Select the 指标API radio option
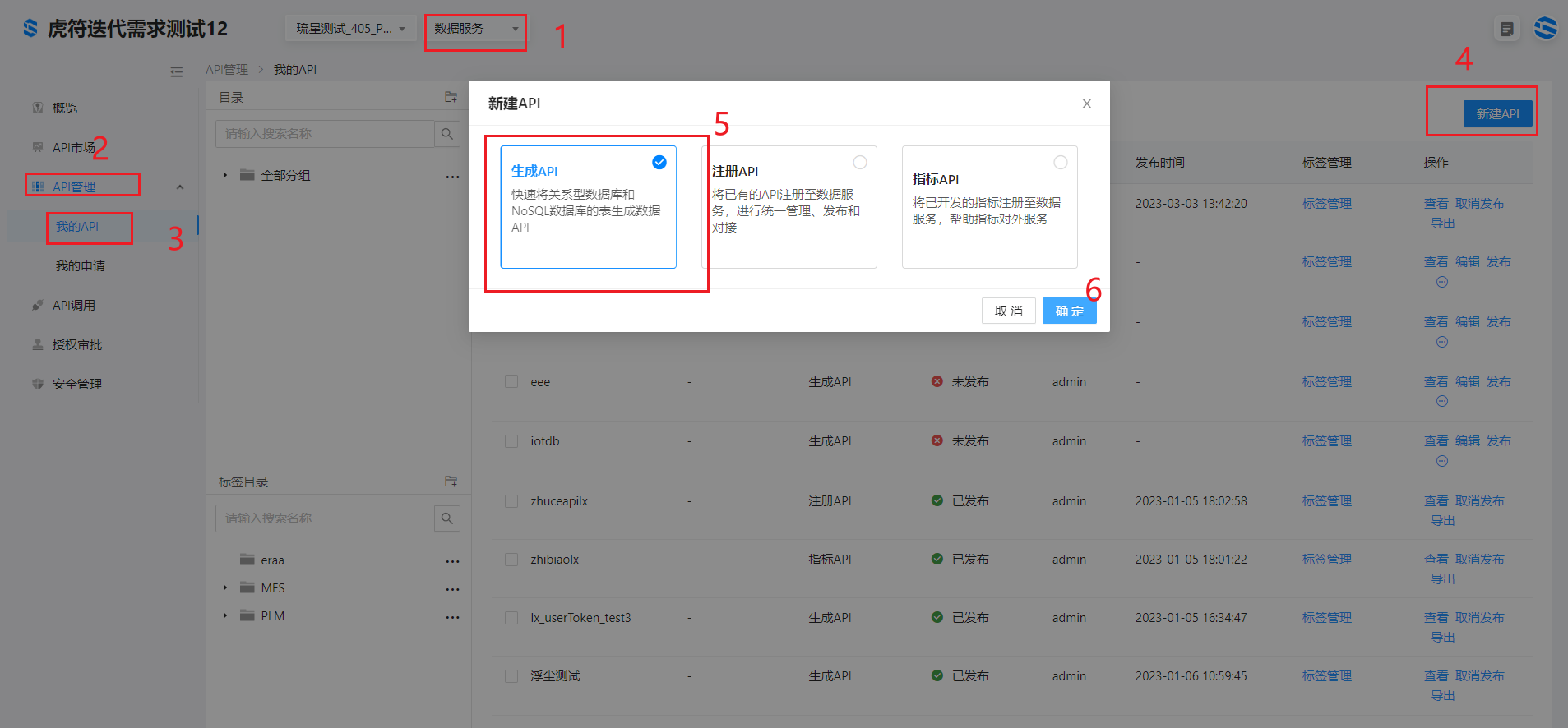This screenshot has width=1568, height=728. coord(1060,163)
